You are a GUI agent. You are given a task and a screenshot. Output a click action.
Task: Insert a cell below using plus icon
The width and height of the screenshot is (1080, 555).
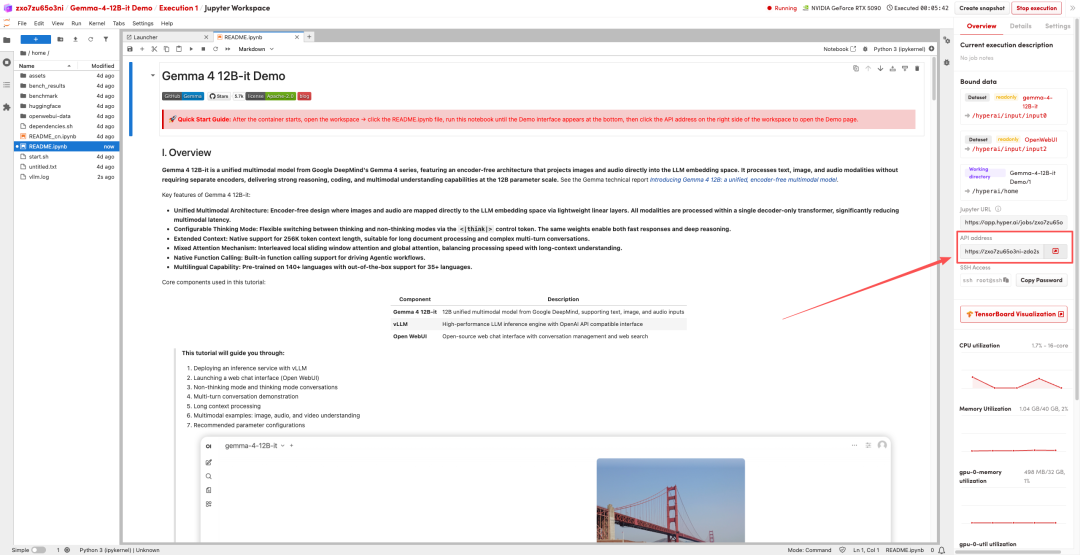point(142,49)
